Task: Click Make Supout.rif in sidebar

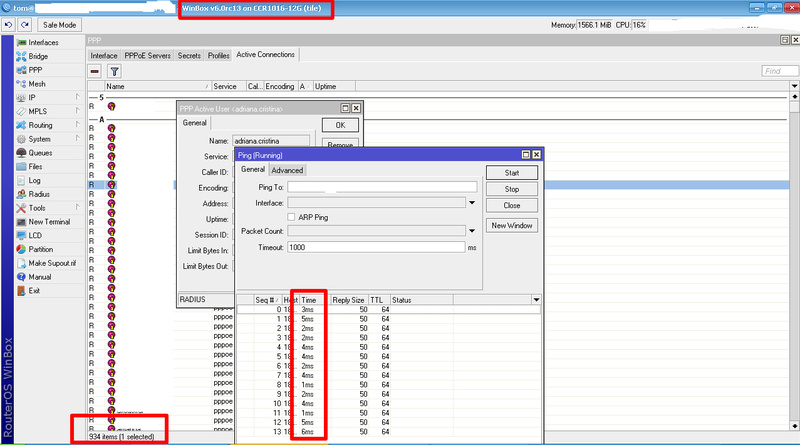Action: pyautogui.click(x=52, y=263)
